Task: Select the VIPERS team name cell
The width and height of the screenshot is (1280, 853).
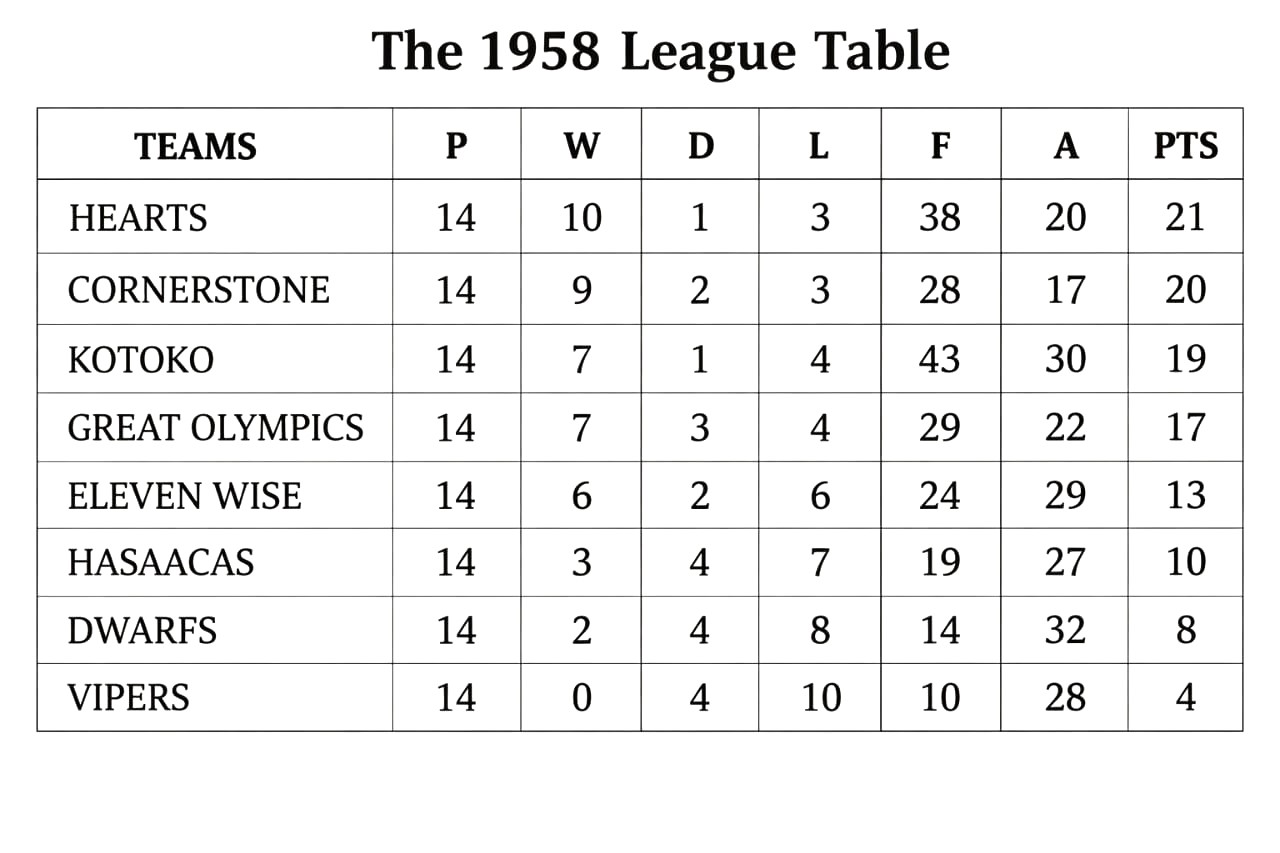Action: click(x=128, y=698)
